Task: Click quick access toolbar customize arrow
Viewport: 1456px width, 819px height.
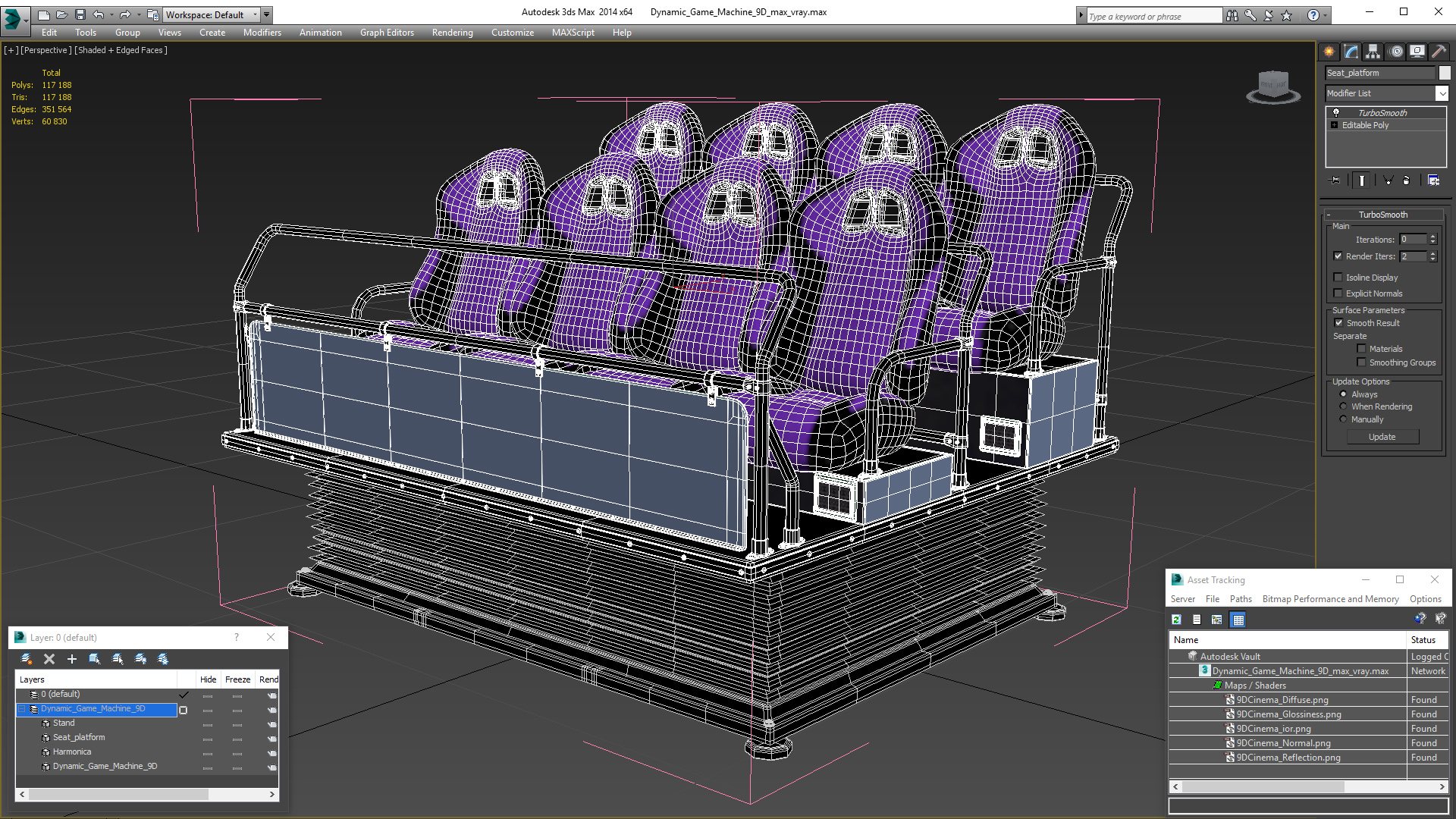Action: coord(266,14)
